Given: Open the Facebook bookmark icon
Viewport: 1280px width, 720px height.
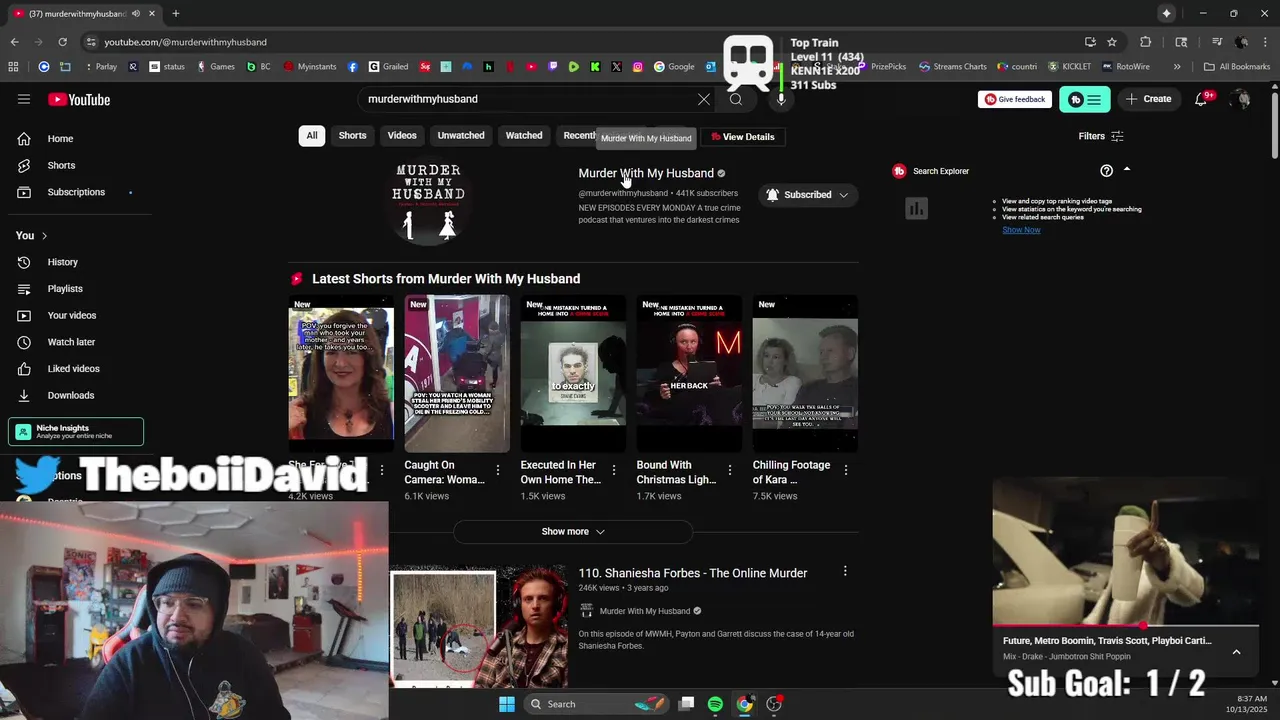Looking at the screenshot, I should point(353,67).
